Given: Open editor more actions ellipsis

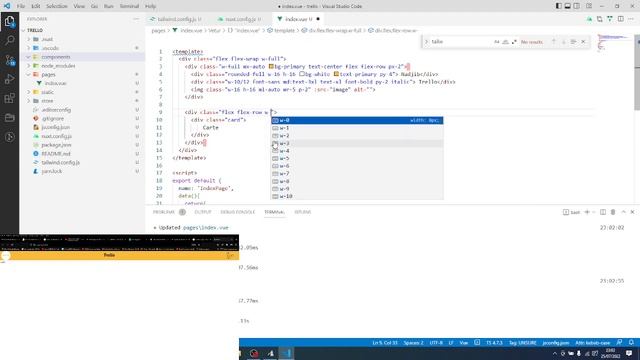Looking at the screenshot, I should 631,19.
